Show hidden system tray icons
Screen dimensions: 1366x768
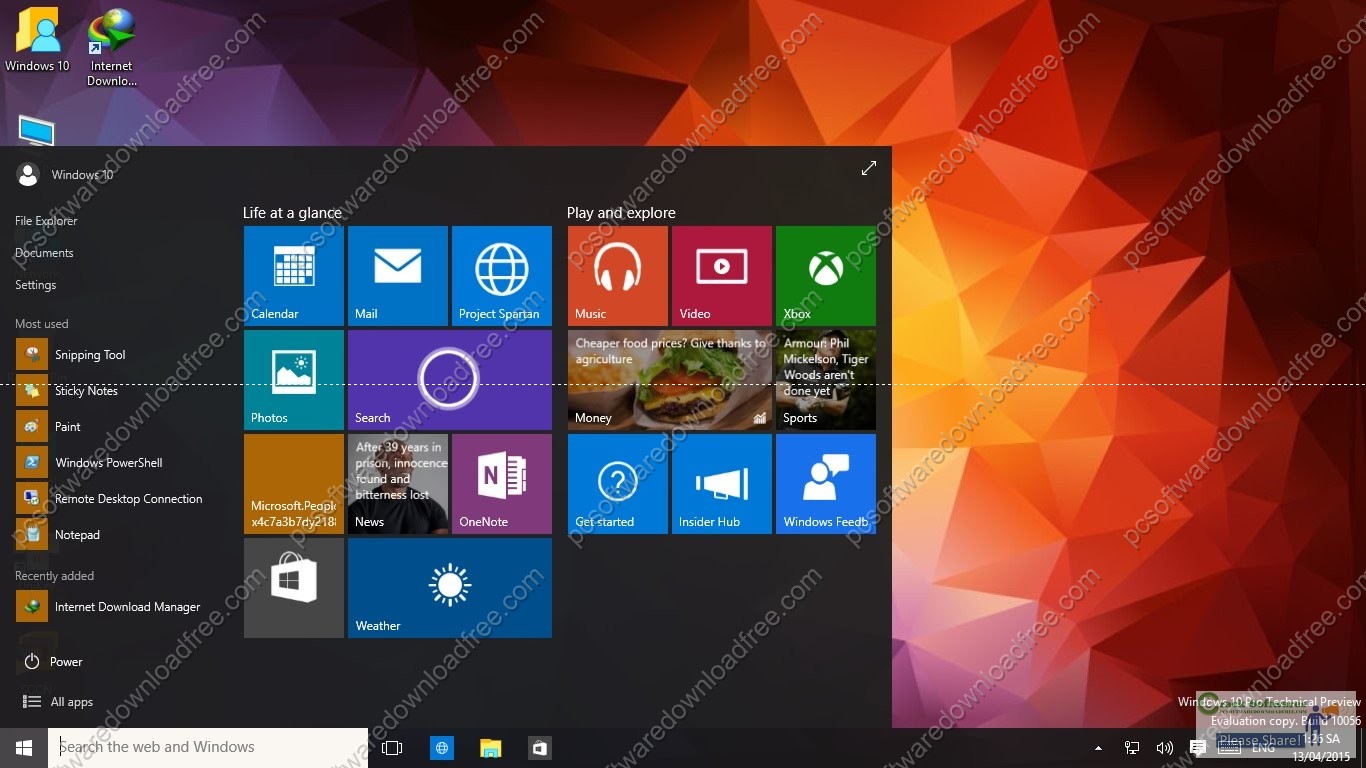click(x=1098, y=748)
